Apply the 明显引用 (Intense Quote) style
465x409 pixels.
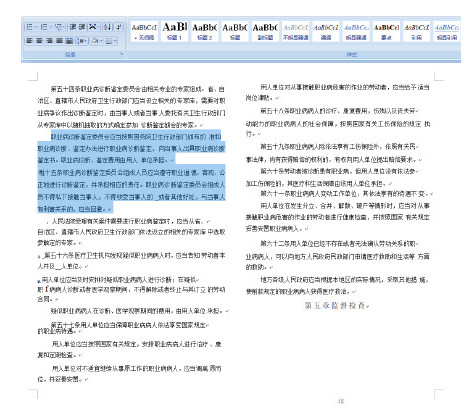tap(447, 31)
